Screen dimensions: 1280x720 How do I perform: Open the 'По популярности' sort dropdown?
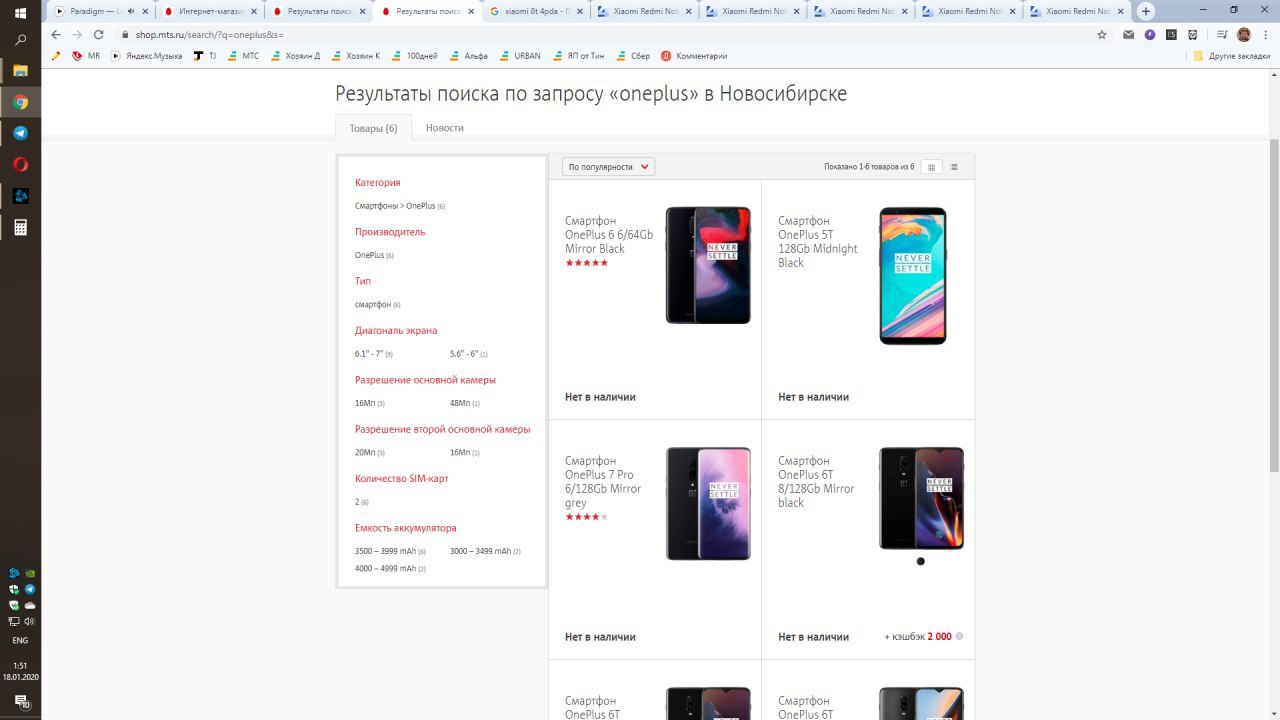(608, 167)
